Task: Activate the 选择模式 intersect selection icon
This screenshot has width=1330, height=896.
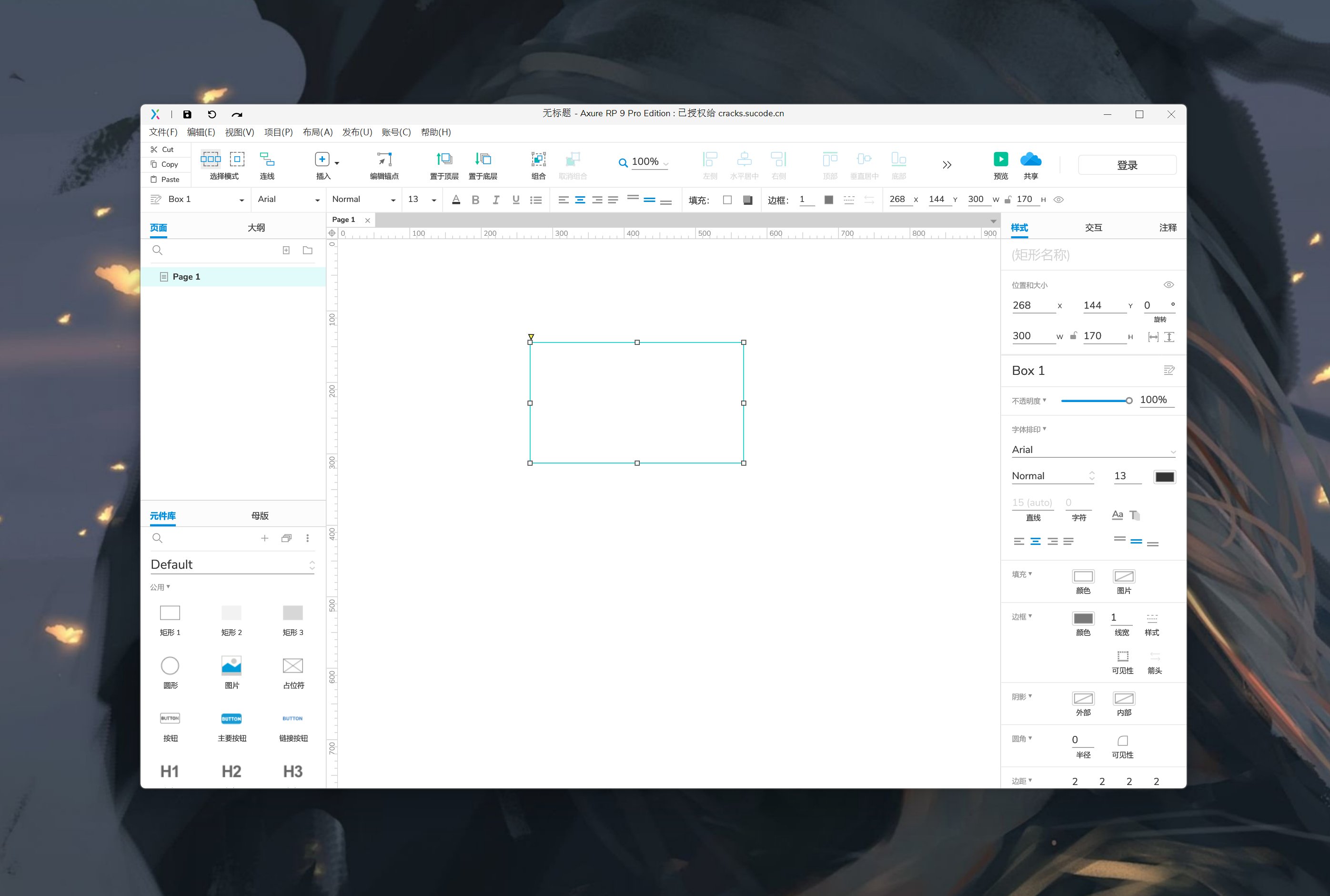Action: pyautogui.click(x=211, y=159)
